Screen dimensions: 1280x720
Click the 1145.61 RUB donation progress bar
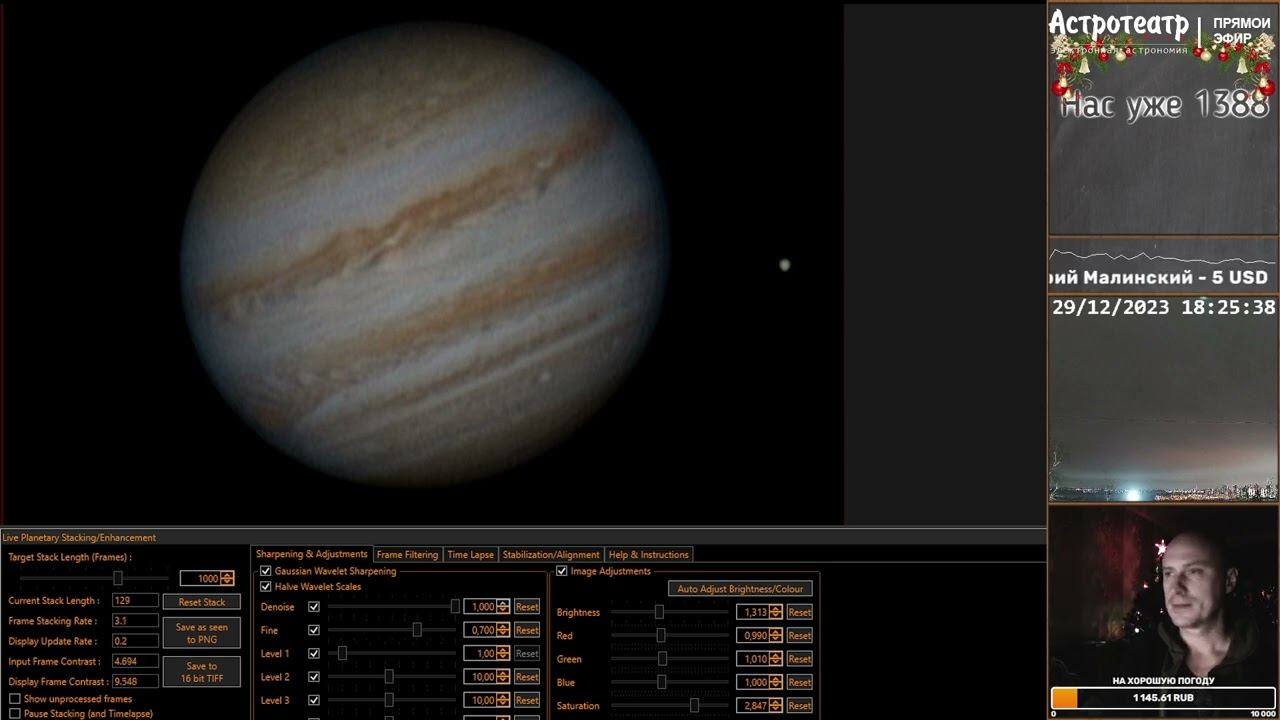[x=1163, y=698]
